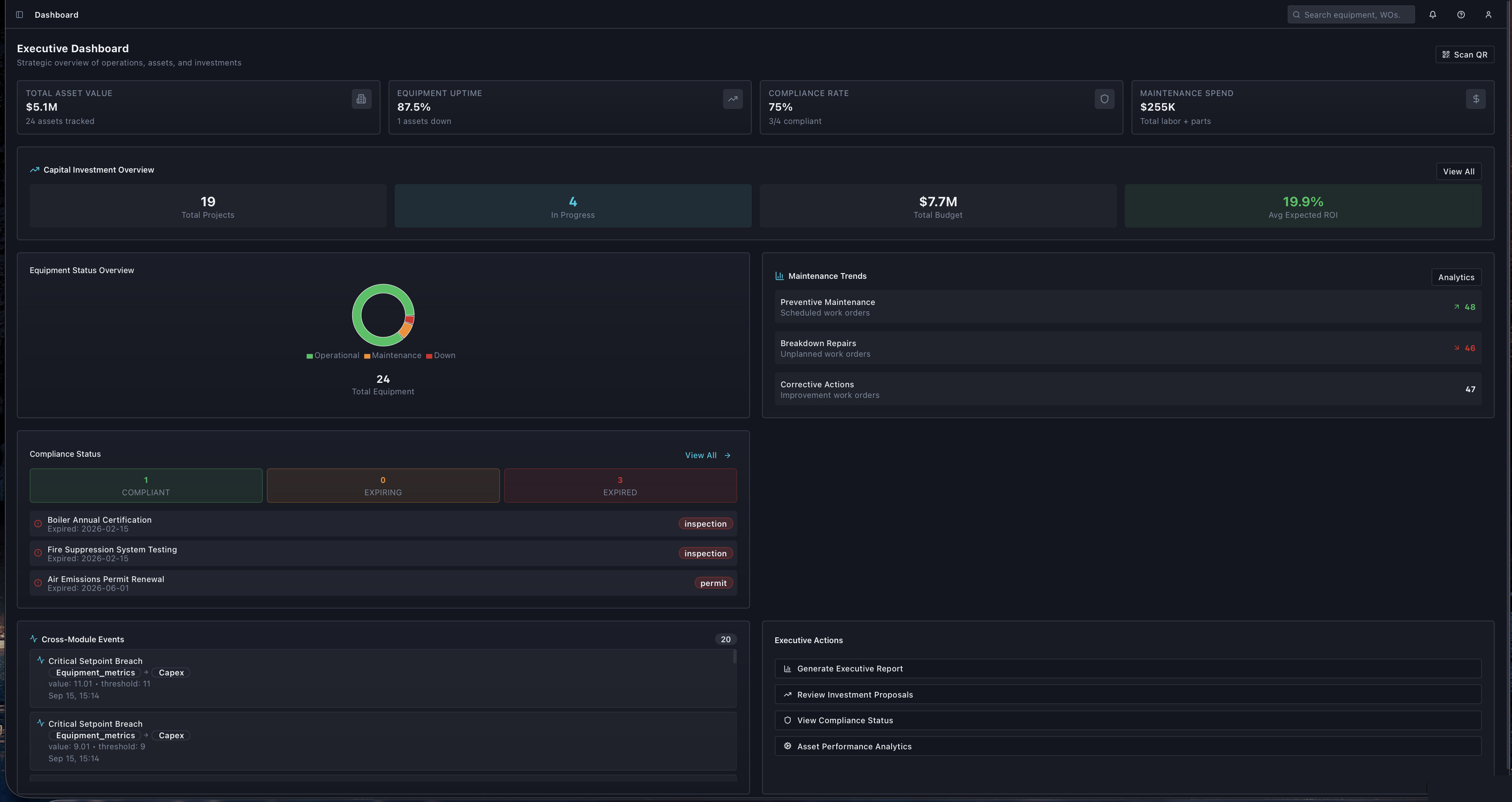Click the Maintenance Trends bar chart icon
The width and height of the screenshot is (1512, 802).
(780, 276)
